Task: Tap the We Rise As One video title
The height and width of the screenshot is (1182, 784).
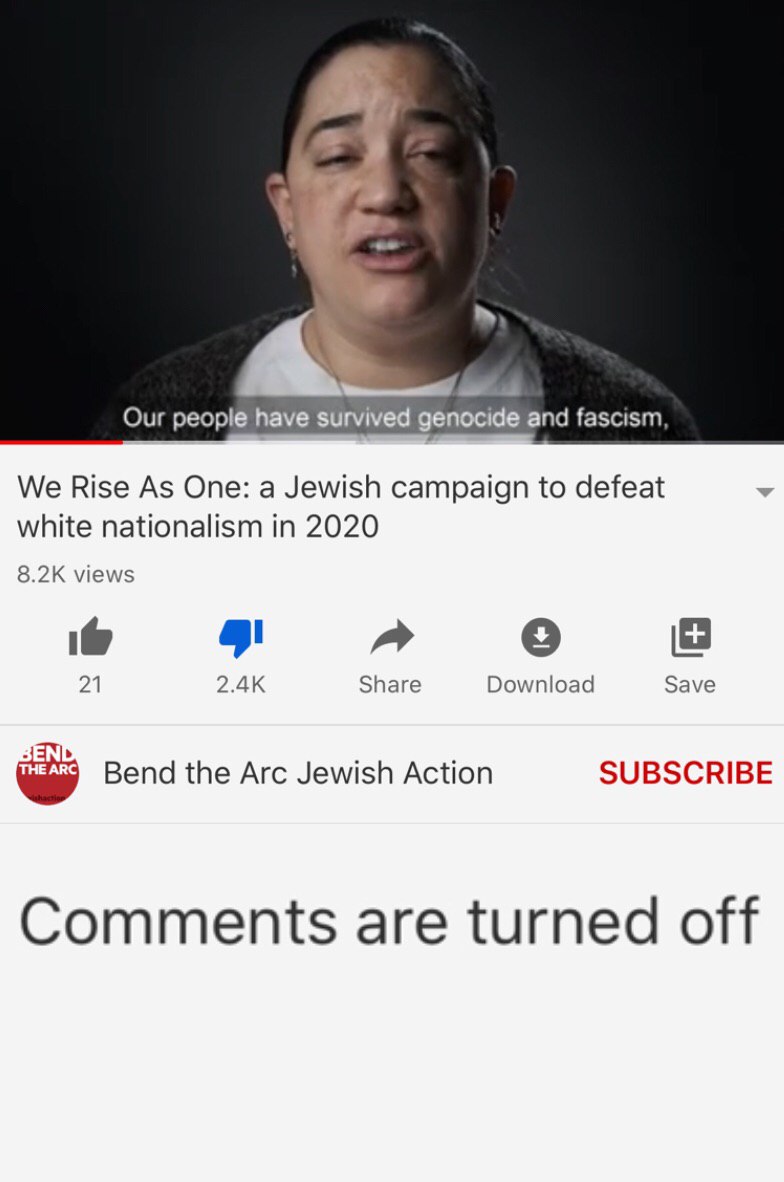Action: coord(341,507)
